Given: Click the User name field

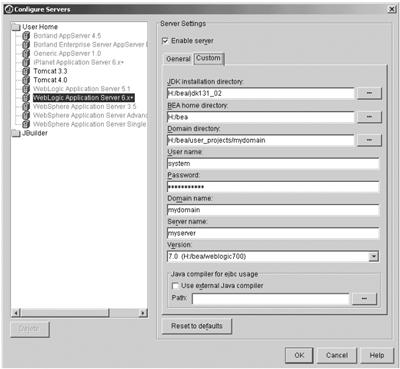Looking at the screenshot, I should click(x=273, y=163).
